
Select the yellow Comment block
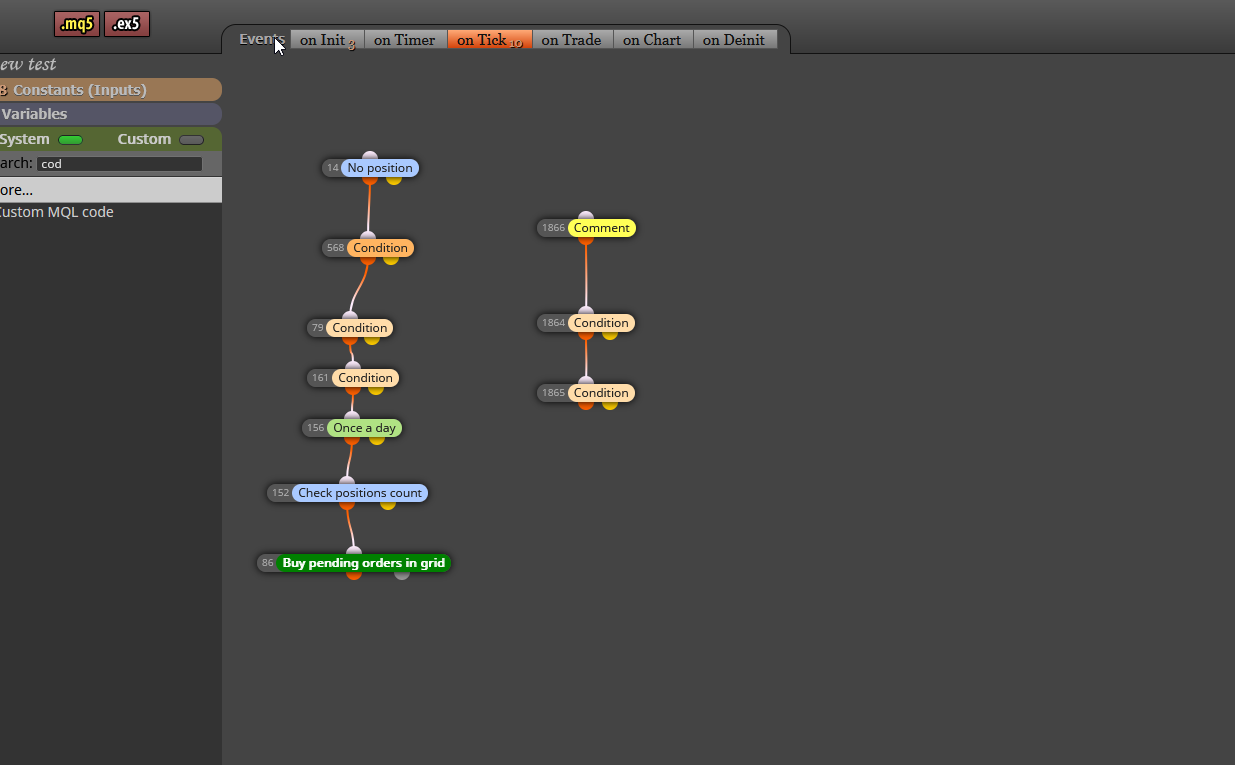pos(601,228)
